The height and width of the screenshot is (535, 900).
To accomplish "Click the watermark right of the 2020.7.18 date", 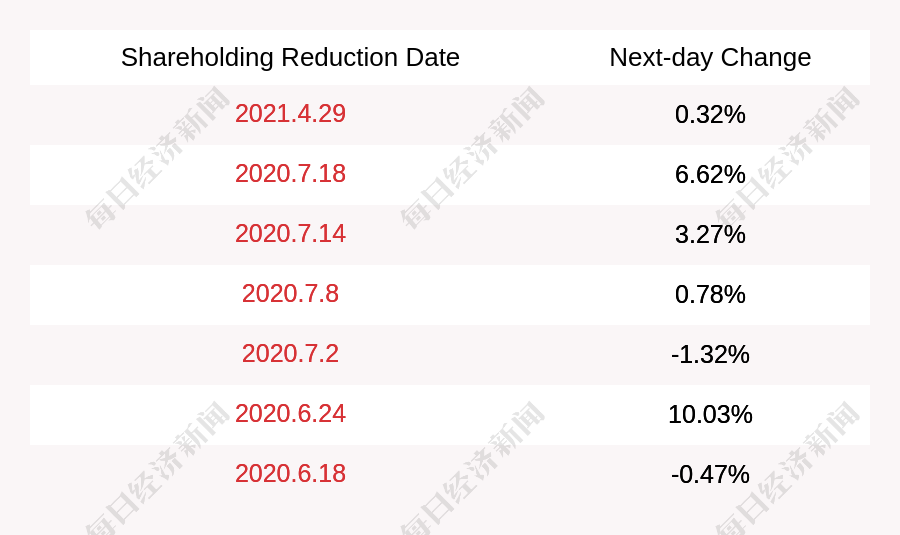I will (x=472, y=158).
